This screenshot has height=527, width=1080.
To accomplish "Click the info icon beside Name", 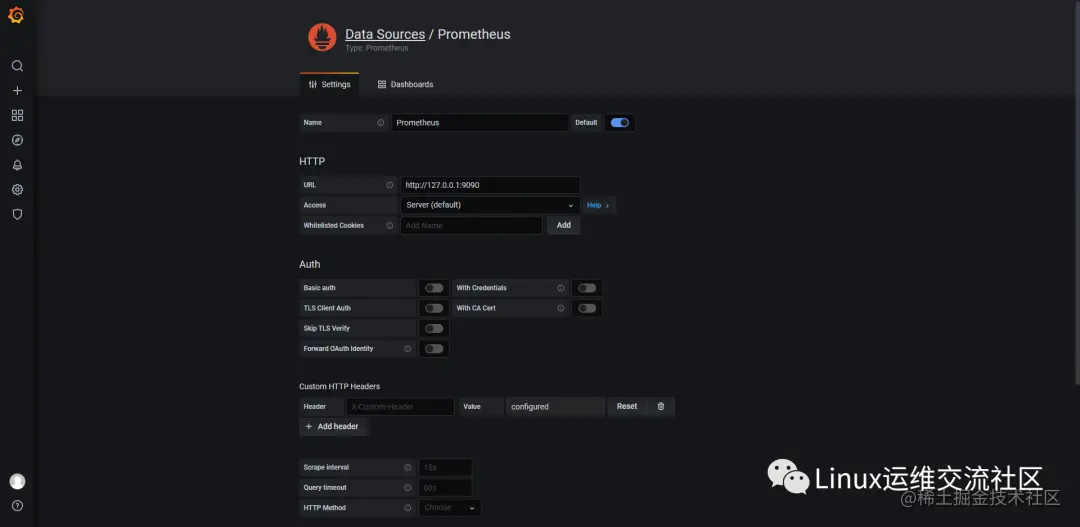I will click(x=381, y=123).
